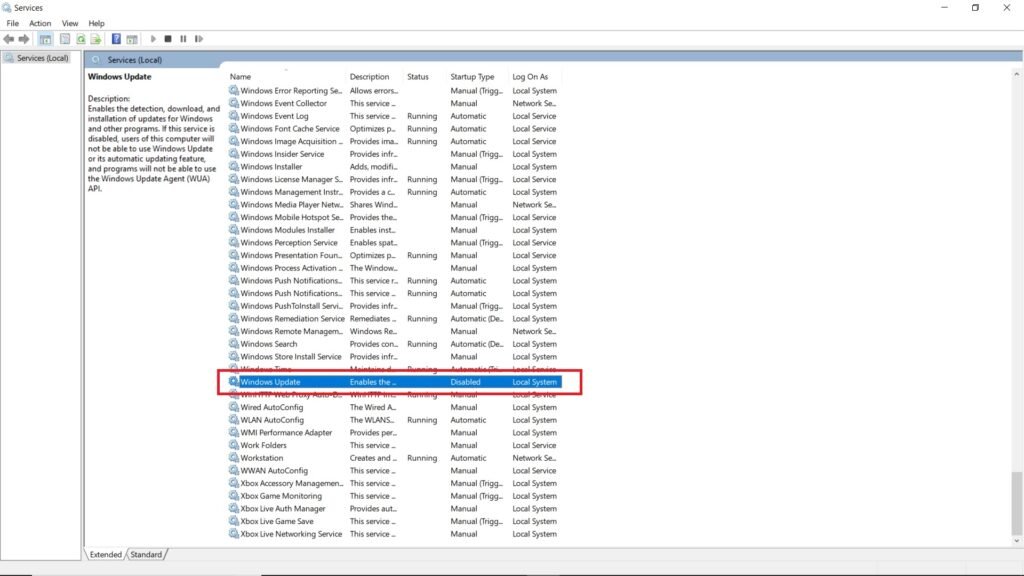Image resolution: width=1024 pixels, height=576 pixels.
Task: Open the Action menu
Action: (x=40, y=23)
